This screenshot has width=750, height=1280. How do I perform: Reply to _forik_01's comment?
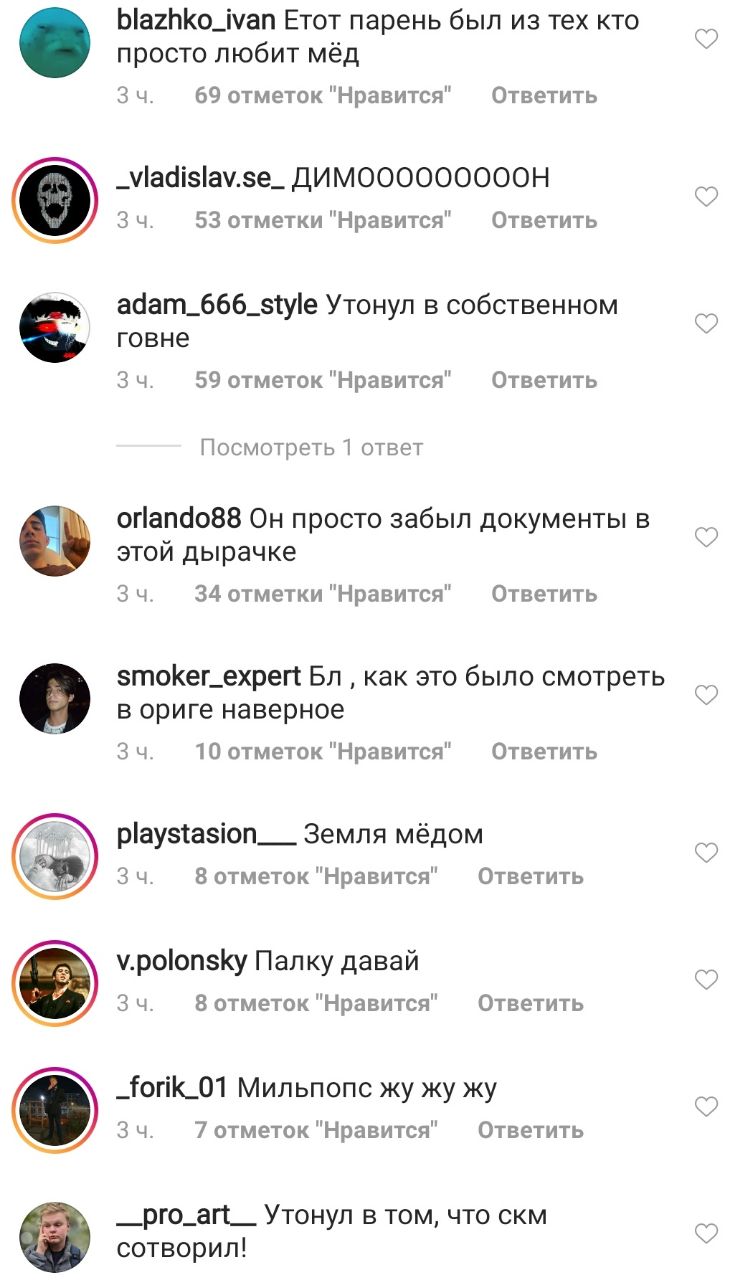(x=530, y=1129)
